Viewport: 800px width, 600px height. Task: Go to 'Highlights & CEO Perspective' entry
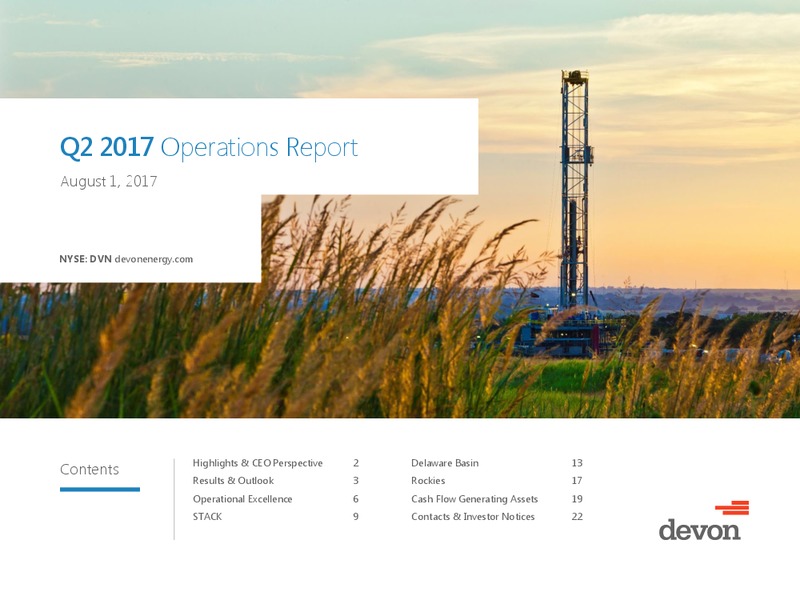[x=258, y=463]
